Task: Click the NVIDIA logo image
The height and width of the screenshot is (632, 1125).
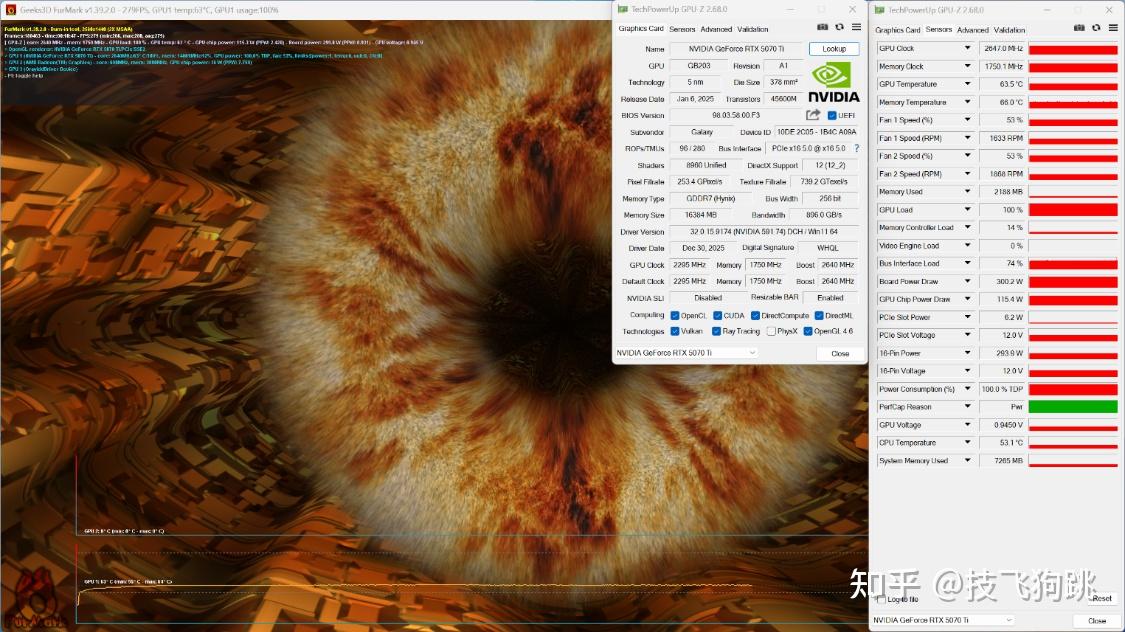Action: (834, 82)
